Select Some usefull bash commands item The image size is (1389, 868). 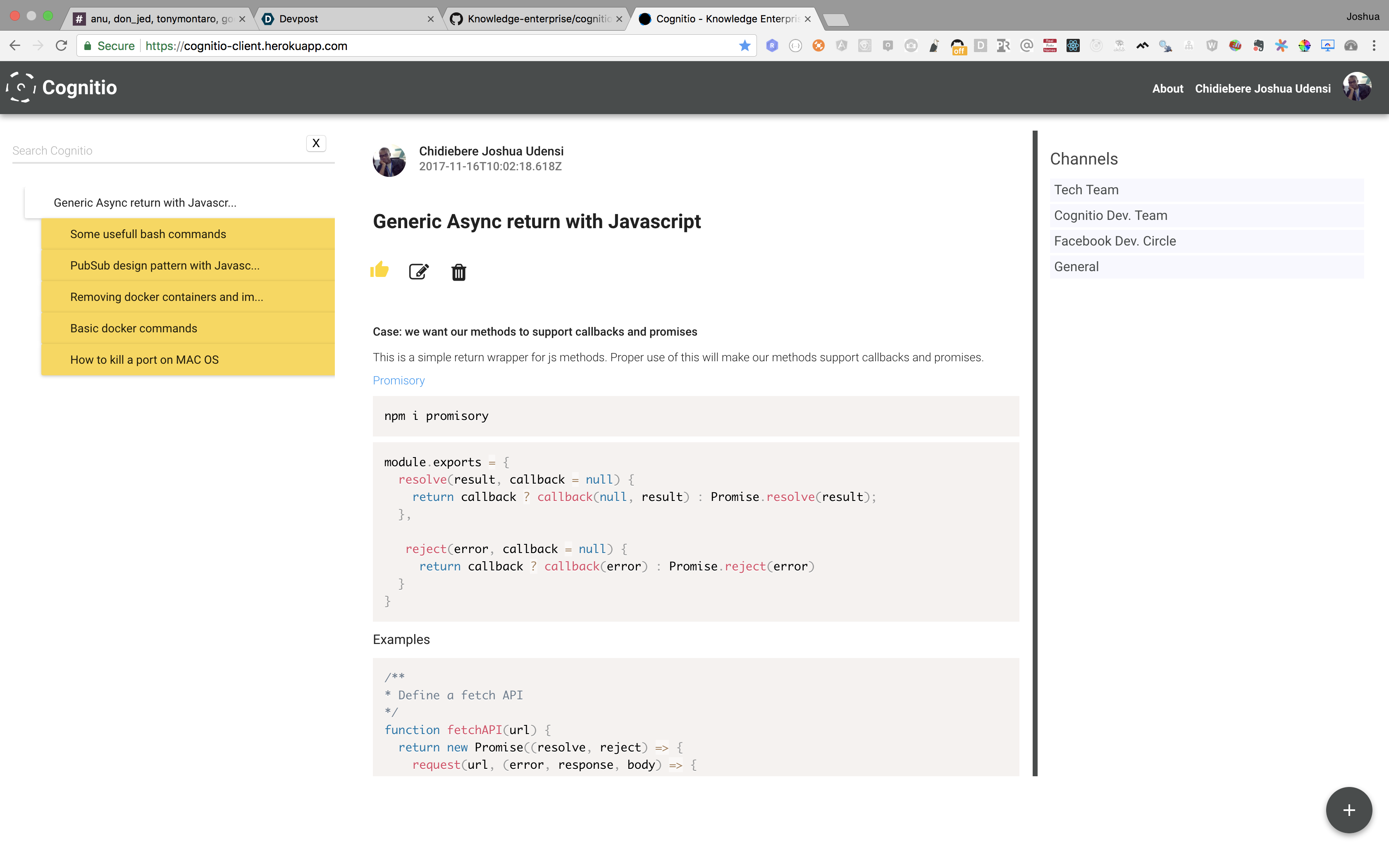point(148,234)
